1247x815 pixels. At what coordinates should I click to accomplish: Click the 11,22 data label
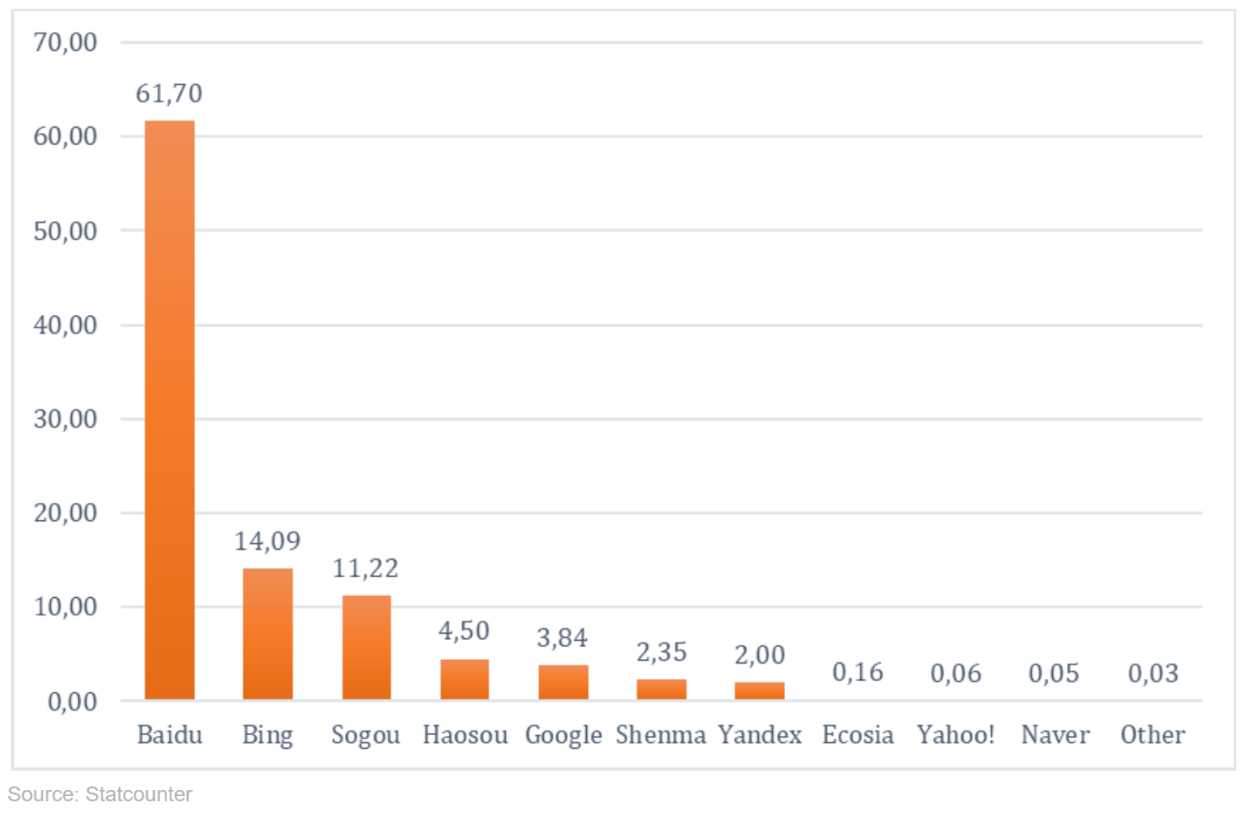point(366,568)
